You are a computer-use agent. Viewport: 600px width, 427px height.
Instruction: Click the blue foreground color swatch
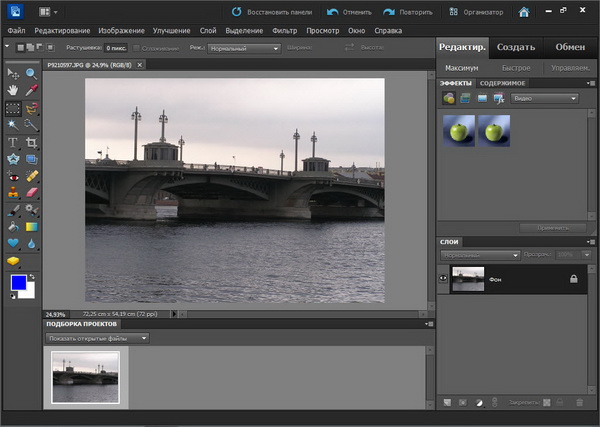[18, 283]
